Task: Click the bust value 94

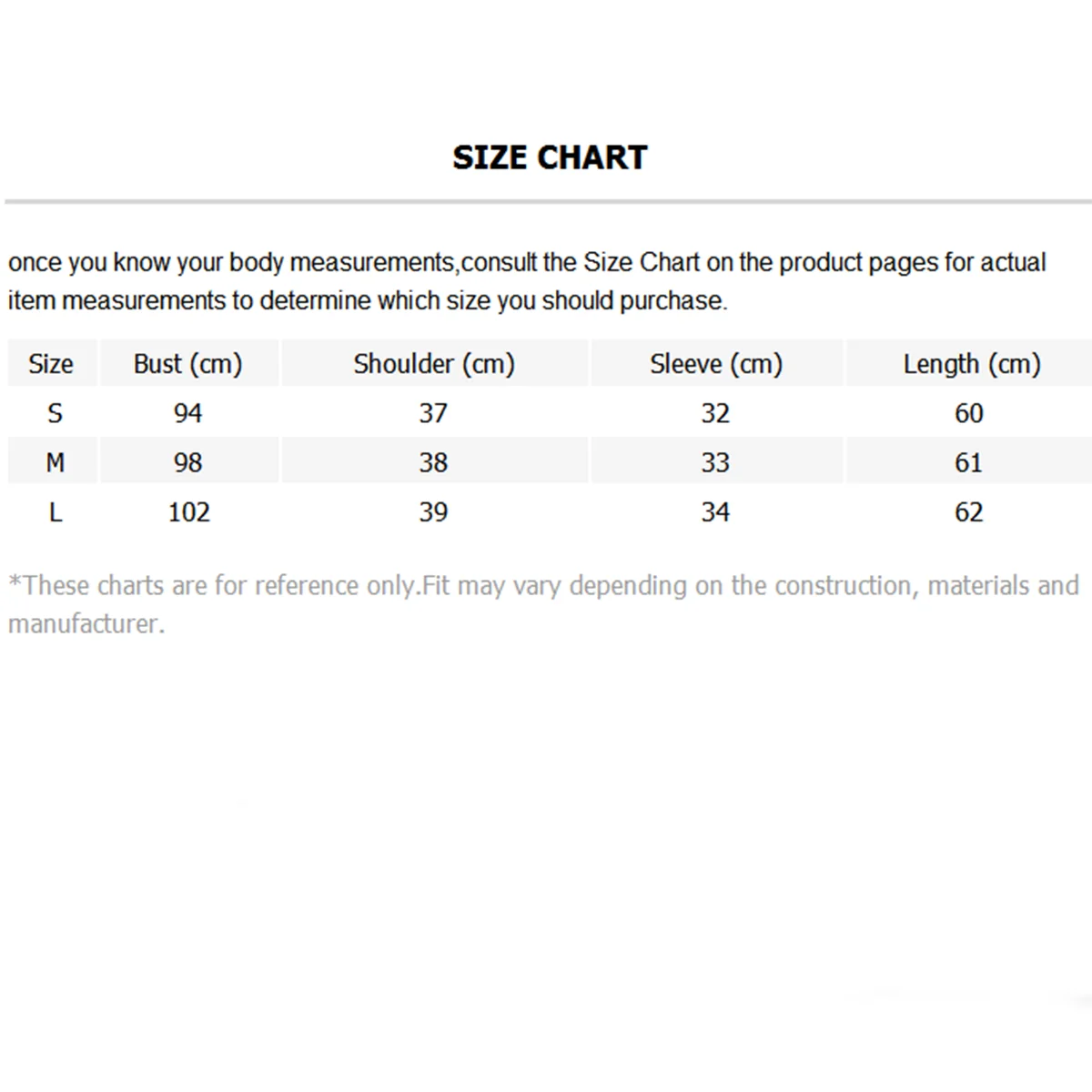Action: 187,413
